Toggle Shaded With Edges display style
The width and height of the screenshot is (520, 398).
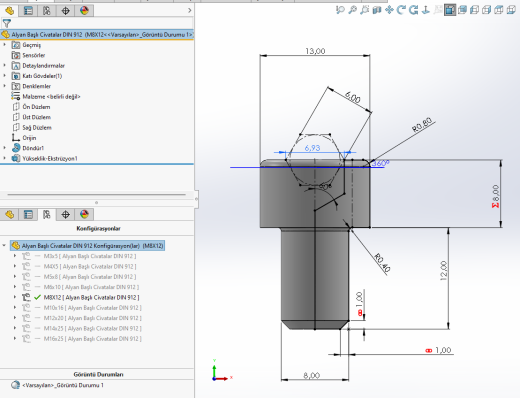click(450, 10)
